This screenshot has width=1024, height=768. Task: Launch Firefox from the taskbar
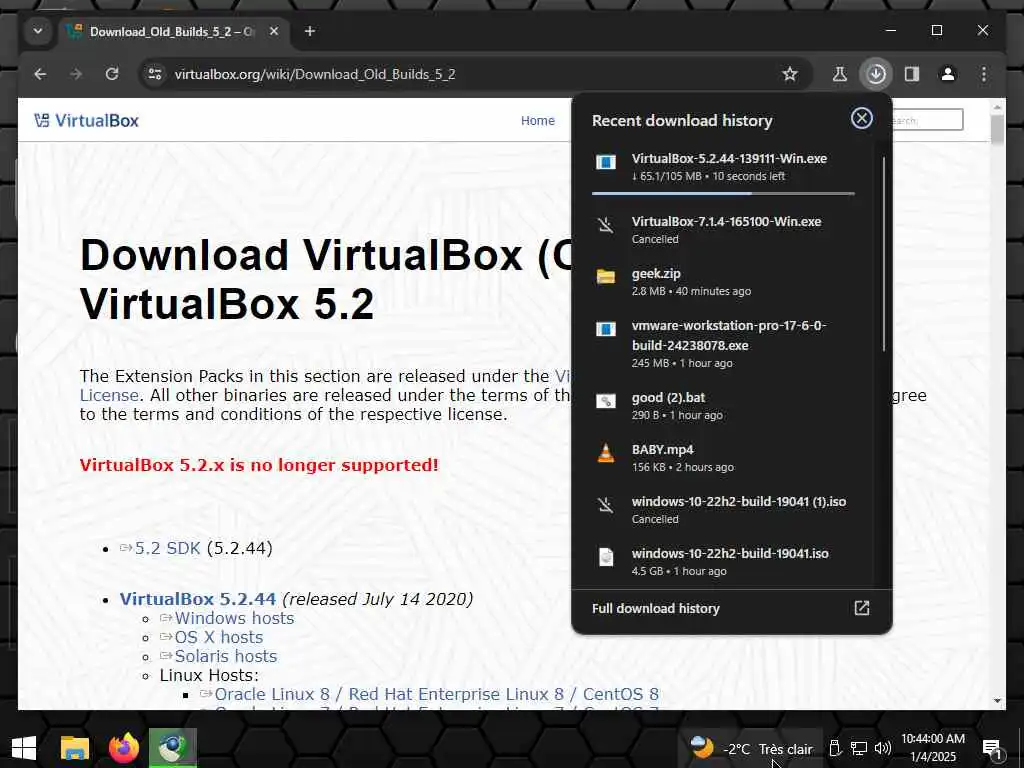point(123,748)
